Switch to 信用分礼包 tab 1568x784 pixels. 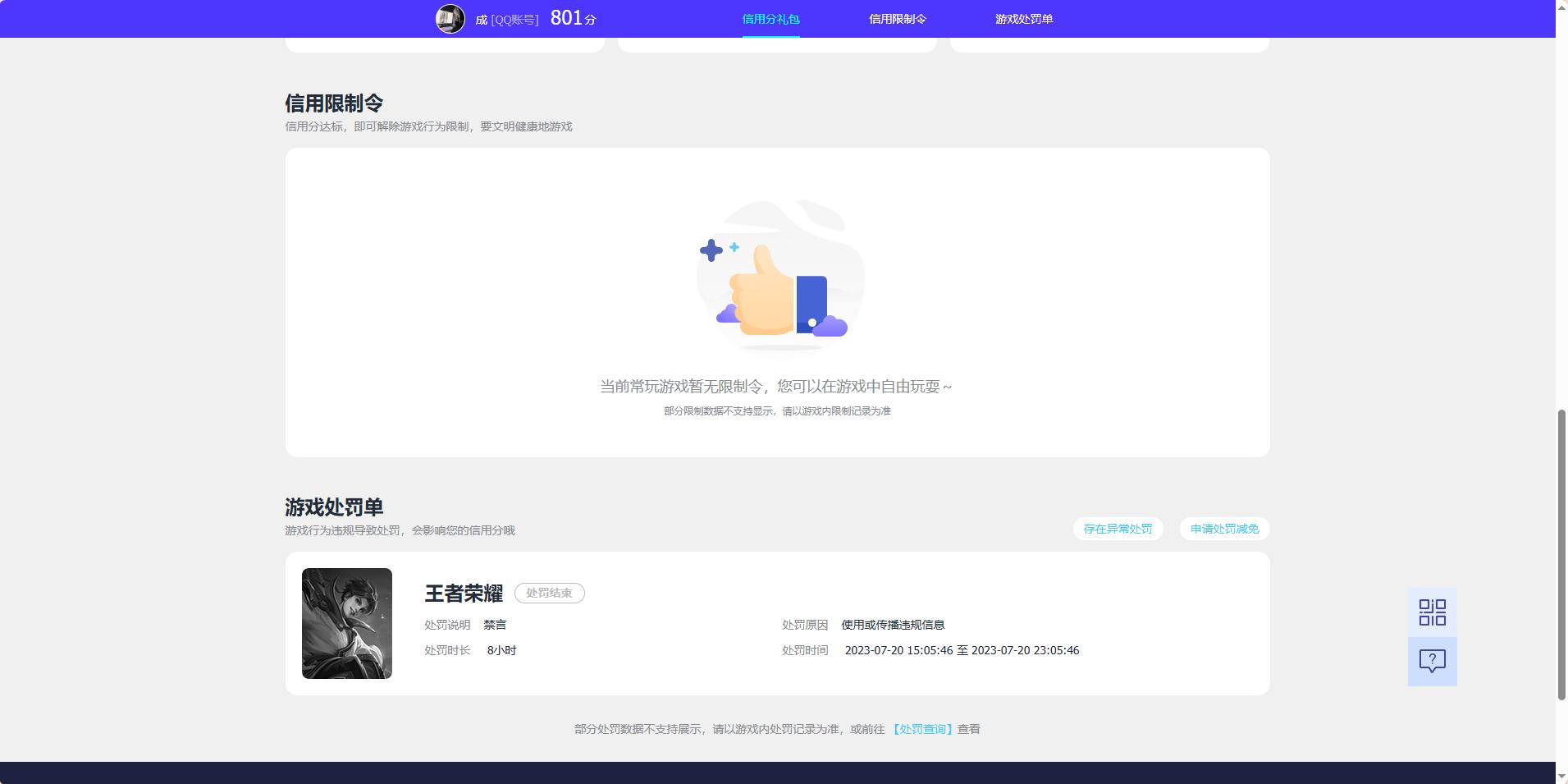pos(770,19)
